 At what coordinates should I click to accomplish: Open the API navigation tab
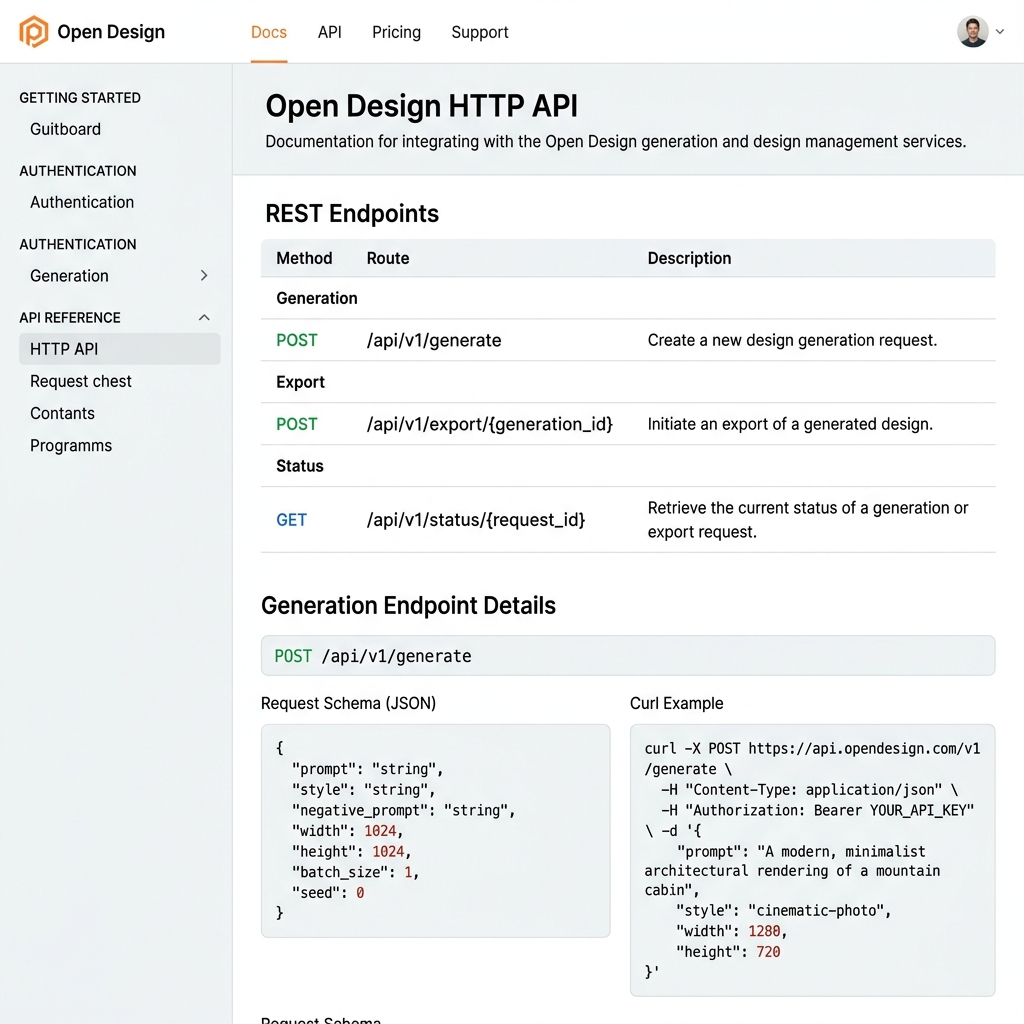[329, 32]
